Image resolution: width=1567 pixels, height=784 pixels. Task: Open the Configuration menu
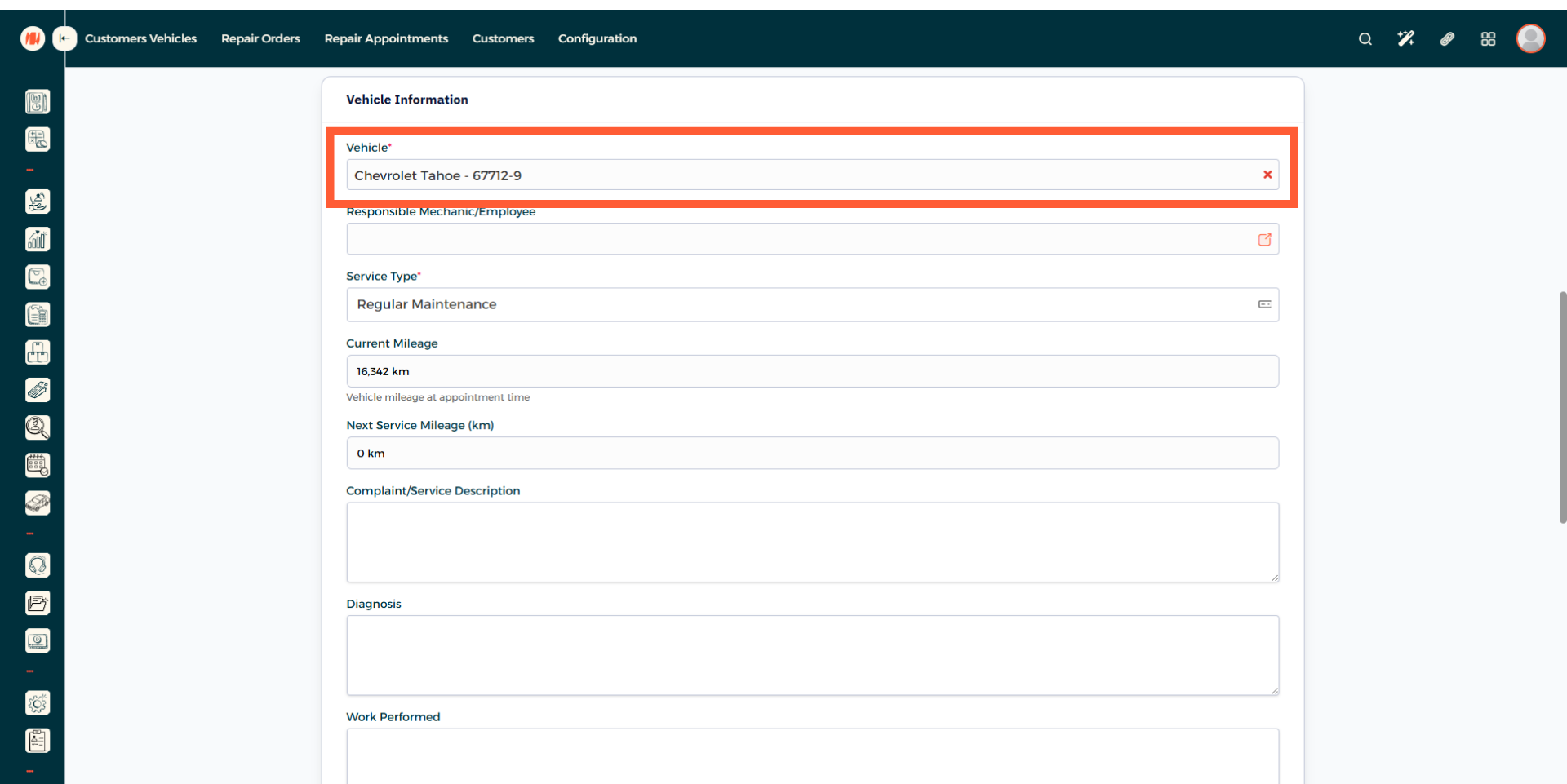(x=597, y=38)
